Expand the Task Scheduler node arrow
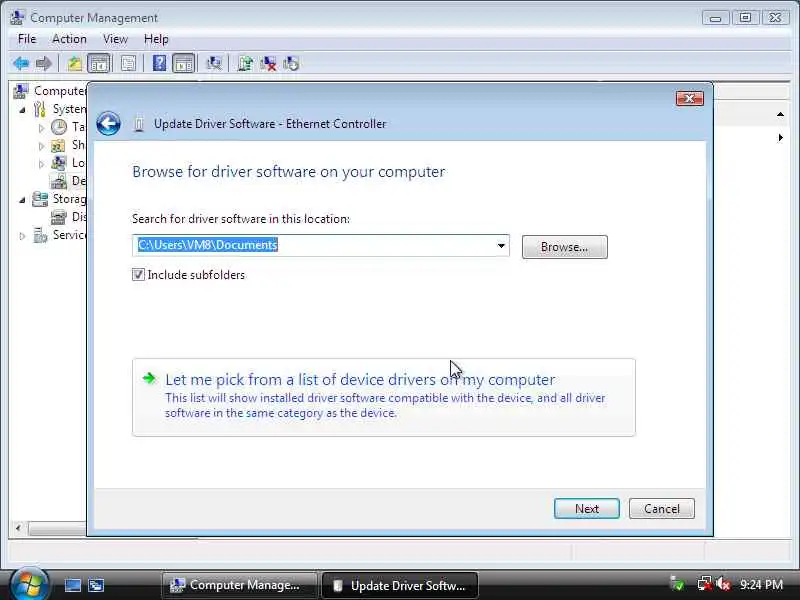 click(41, 128)
